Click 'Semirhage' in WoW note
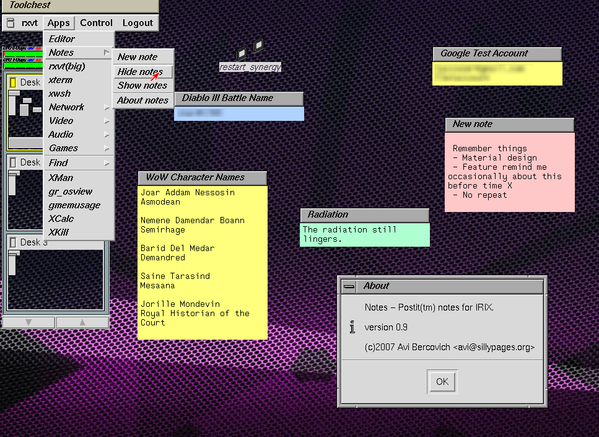This screenshot has height=437, width=599. click(x=163, y=230)
